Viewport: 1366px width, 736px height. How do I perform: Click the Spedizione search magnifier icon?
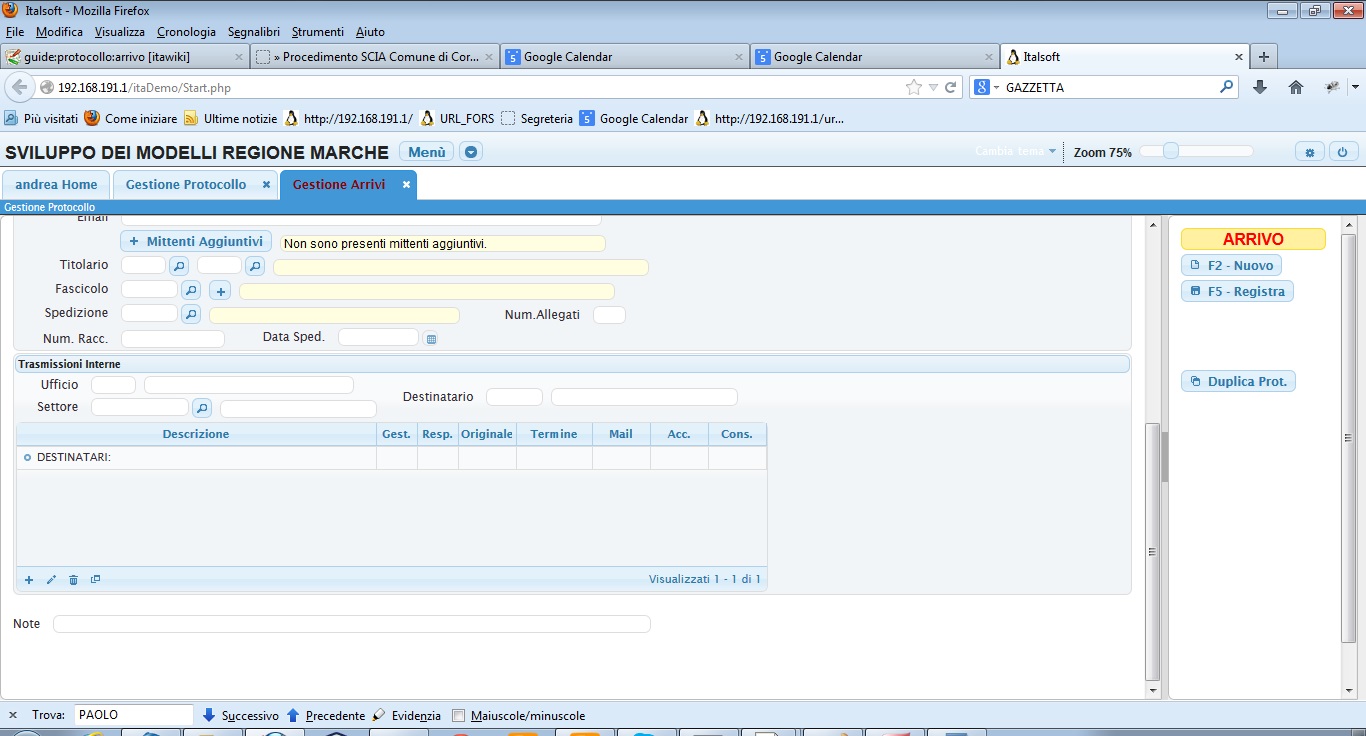point(191,314)
